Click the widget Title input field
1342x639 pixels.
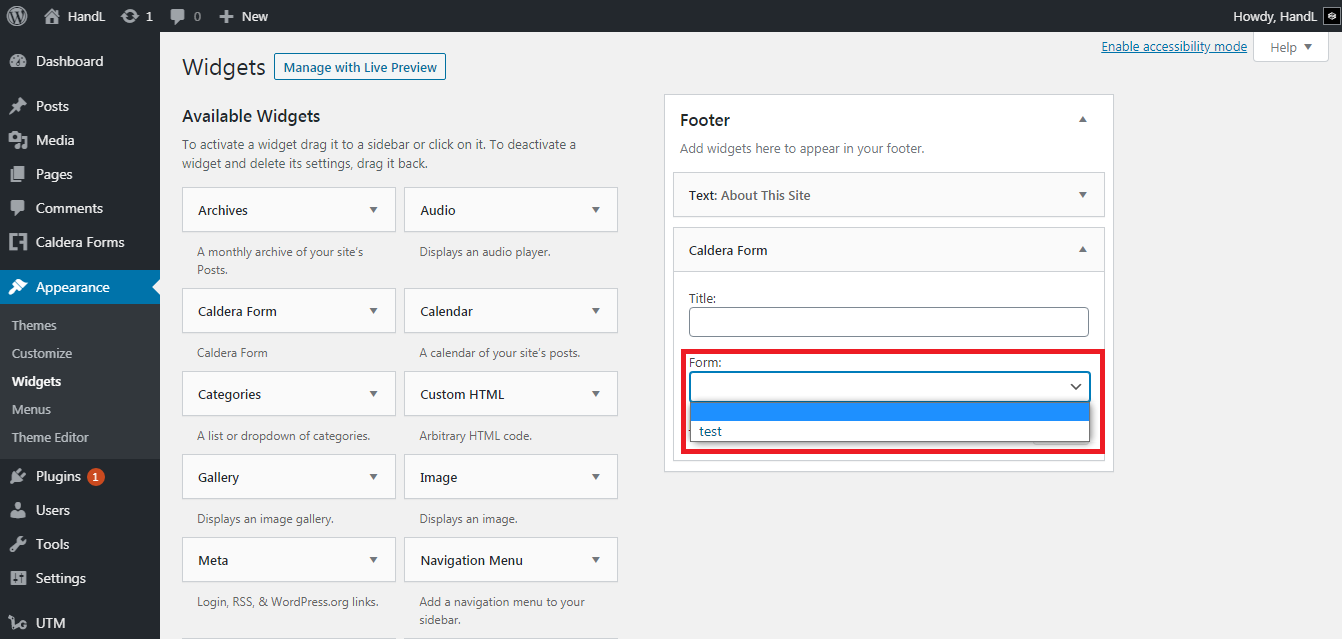tap(888, 322)
